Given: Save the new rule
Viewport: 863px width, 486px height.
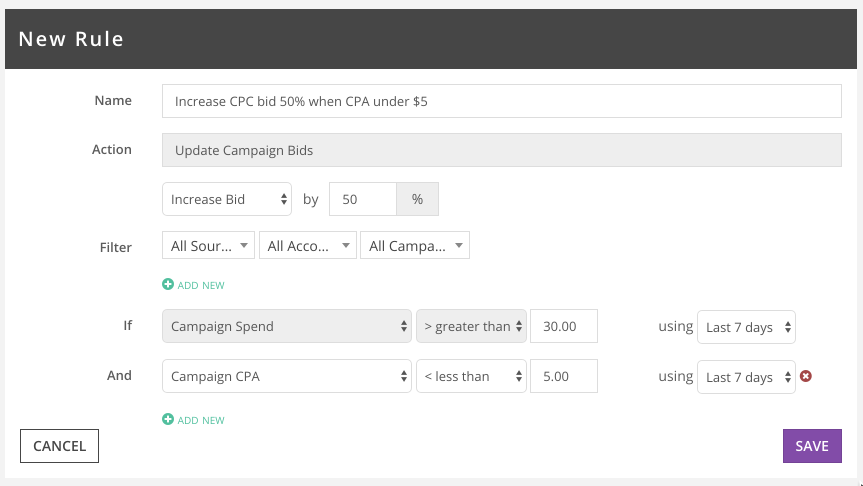Looking at the screenshot, I should (812, 446).
